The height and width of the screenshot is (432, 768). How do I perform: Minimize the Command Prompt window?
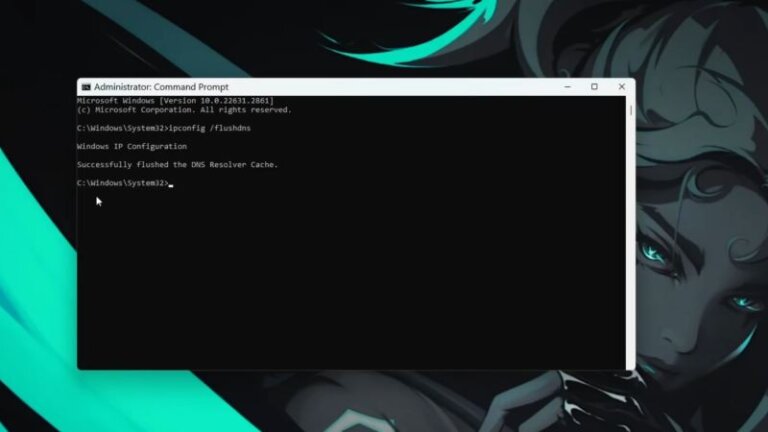point(567,87)
